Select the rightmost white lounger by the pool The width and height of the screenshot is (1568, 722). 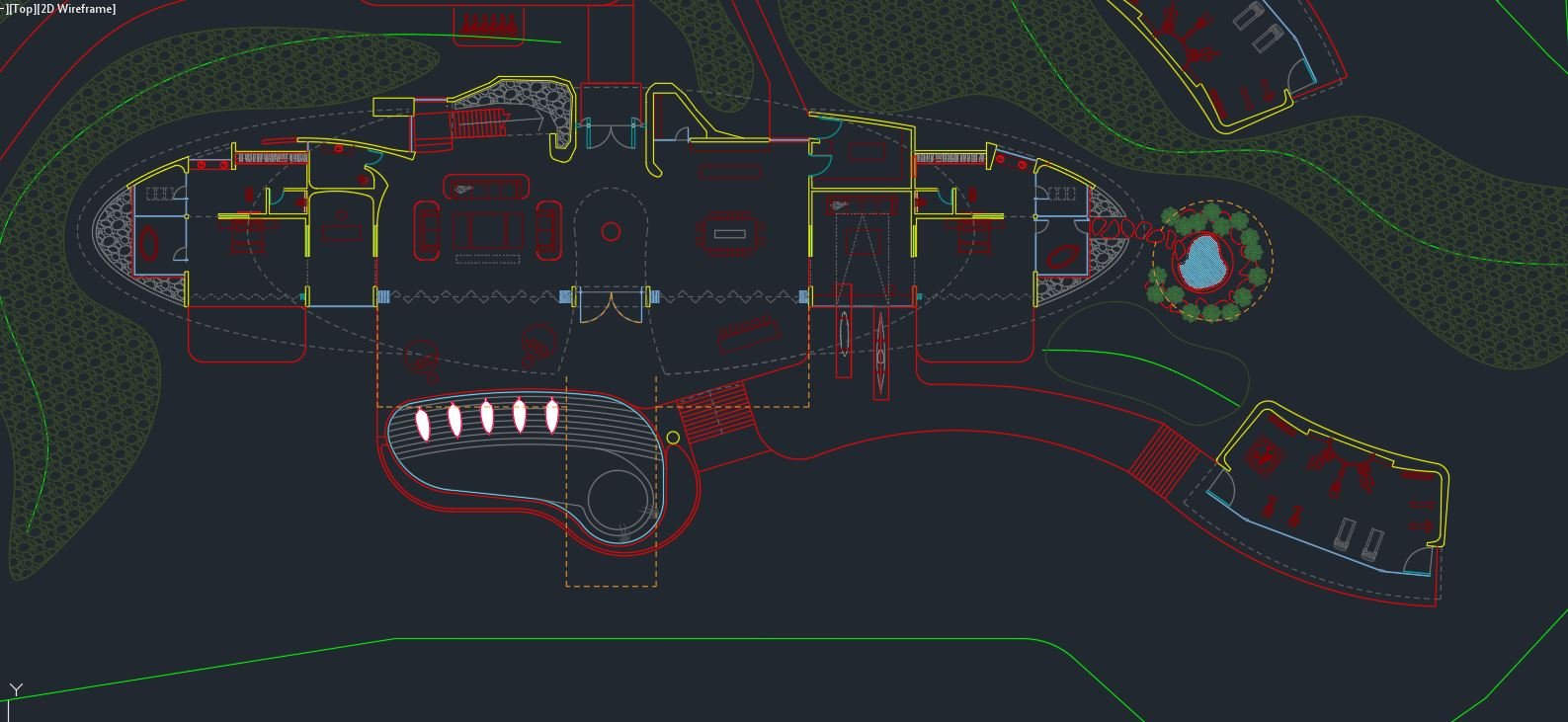tap(552, 415)
